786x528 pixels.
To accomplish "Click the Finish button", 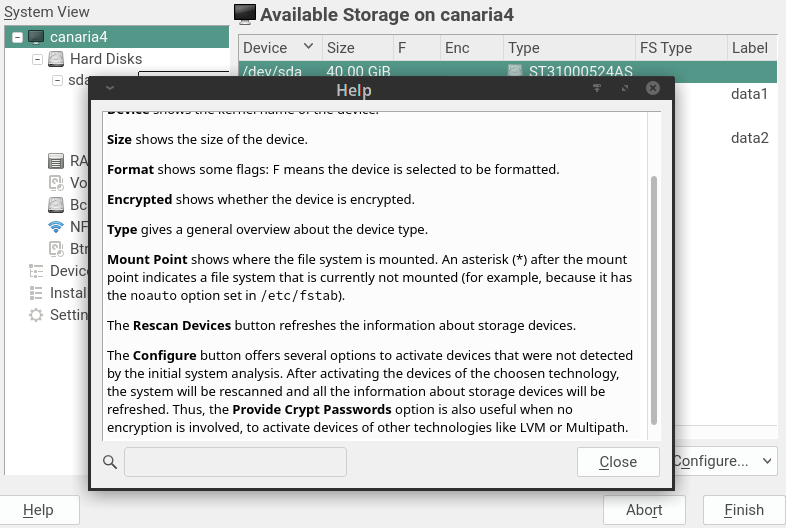I will (743, 510).
